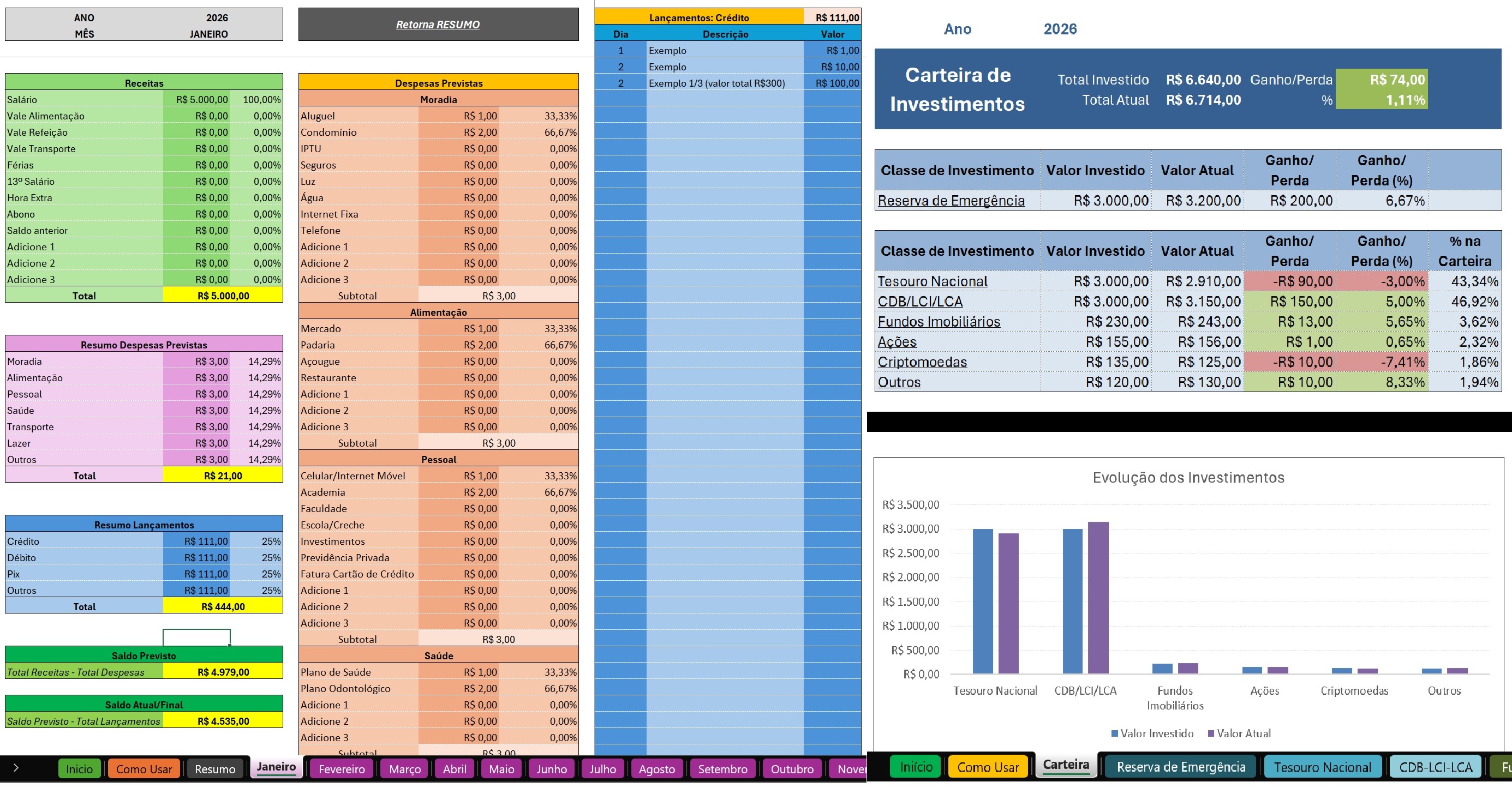The height and width of the screenshot is (788, 1512).
Task: Select the Condomínio value R$ 2,00
Action: click(458, 133)
